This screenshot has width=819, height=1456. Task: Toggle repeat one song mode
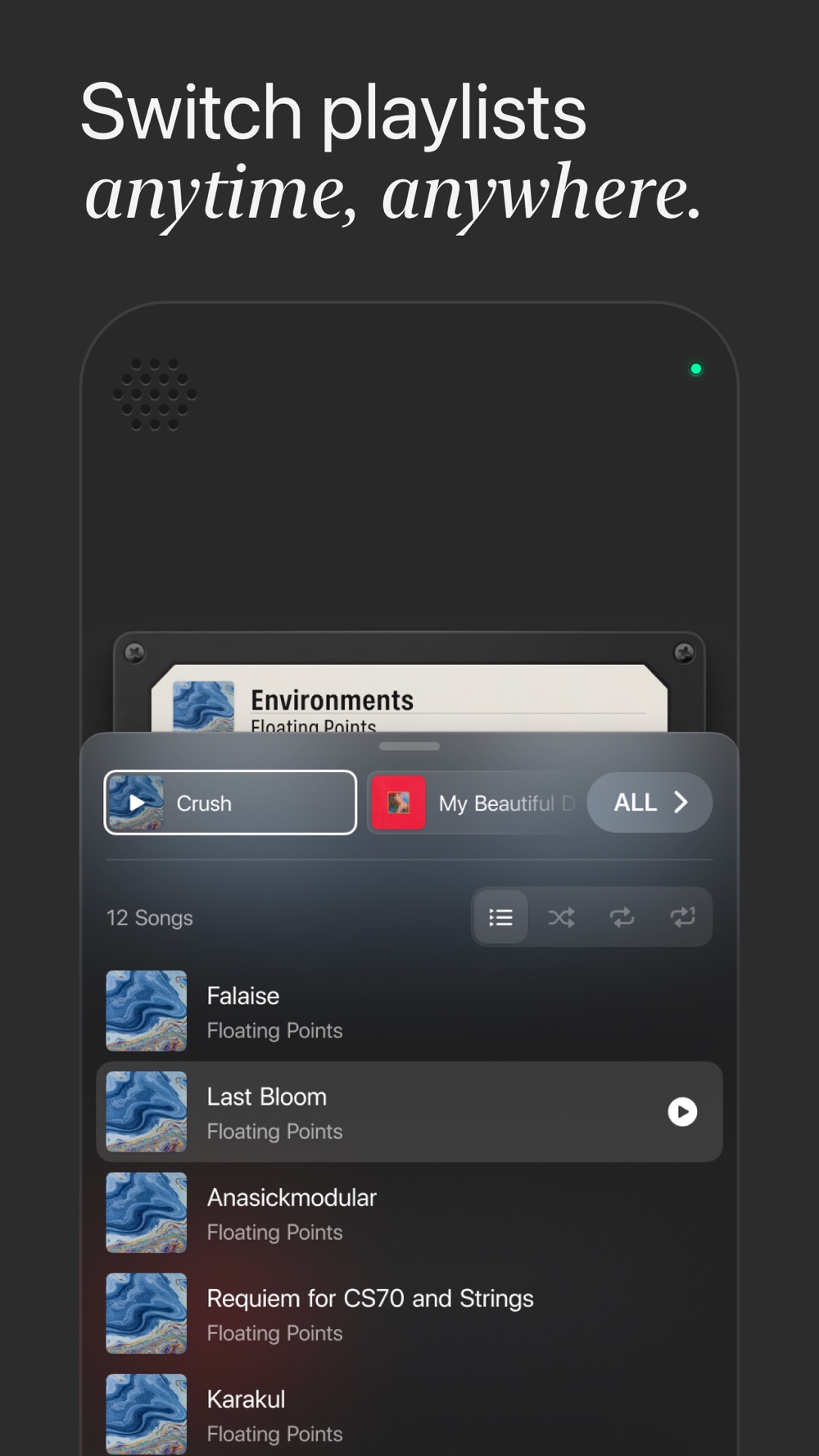click(682, 917)
